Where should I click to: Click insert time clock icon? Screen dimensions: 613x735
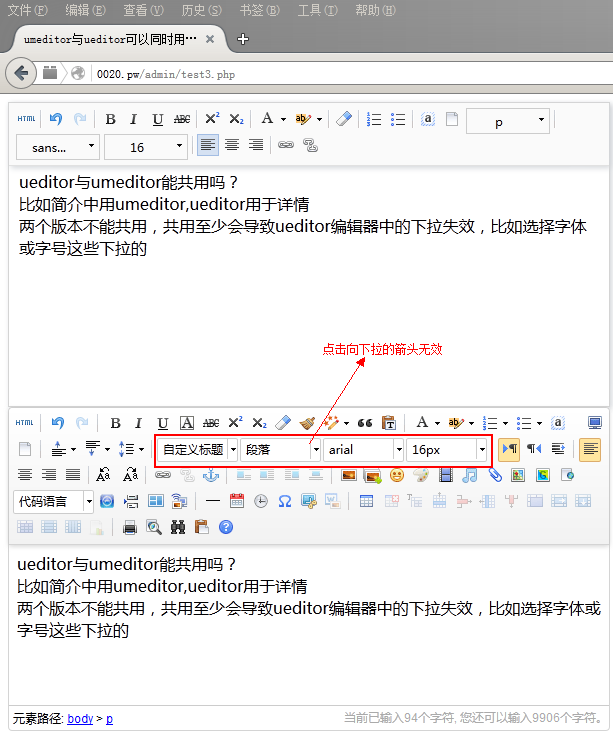tap(261, 502)
